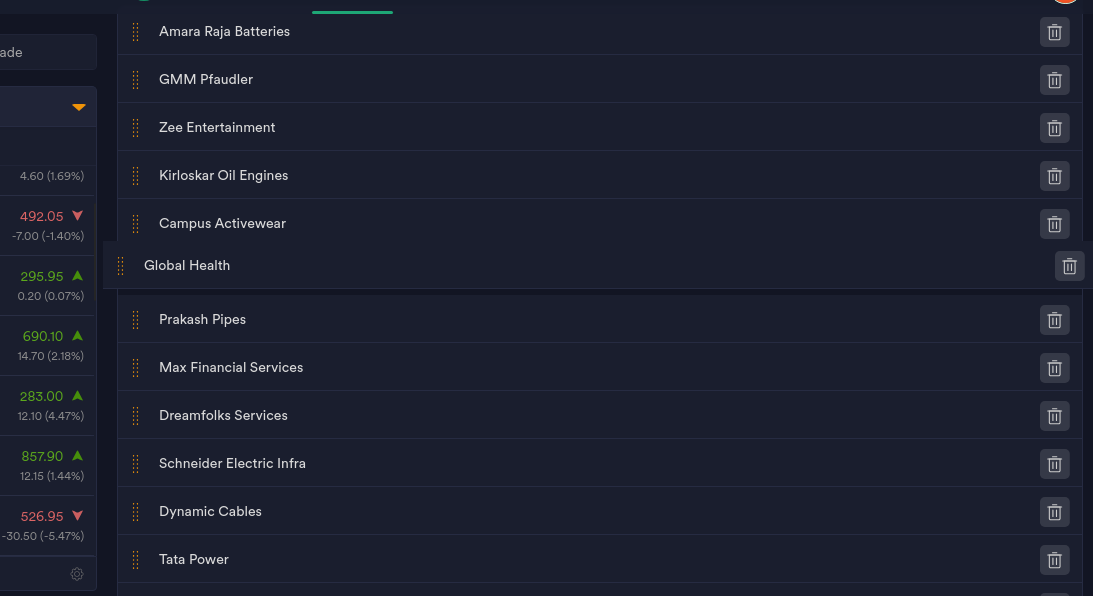Expand the orange dropdown arrow in the sidebar
Screen dimensions: 1093x596
pos(79,107)
